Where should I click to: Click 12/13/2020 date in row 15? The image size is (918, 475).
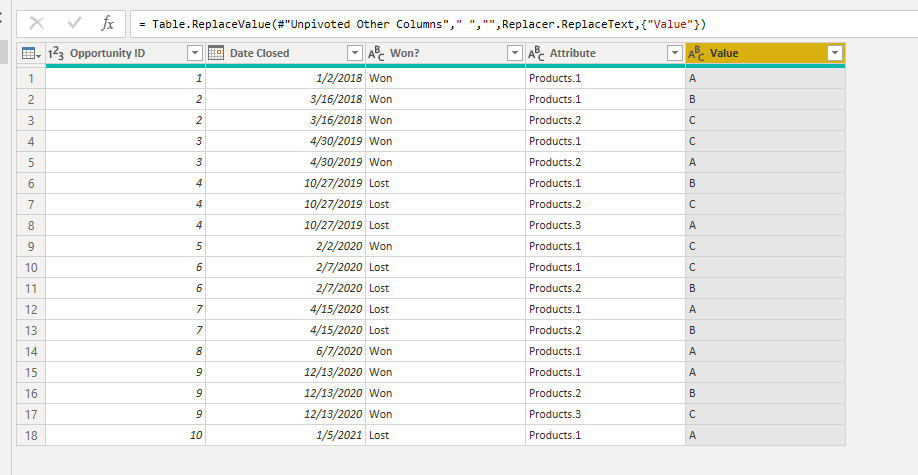pos(286,372)
